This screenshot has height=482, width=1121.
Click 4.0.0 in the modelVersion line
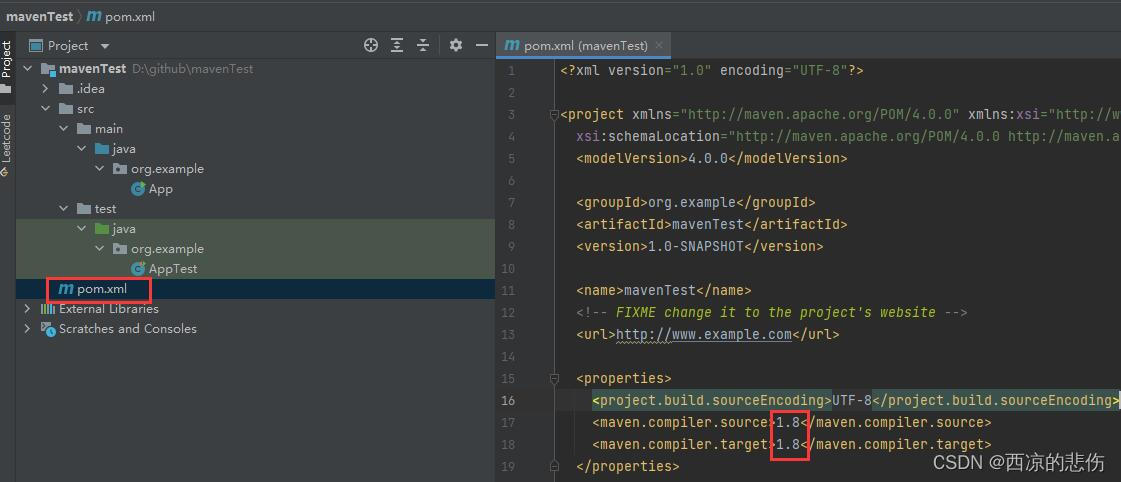(708, 158)
